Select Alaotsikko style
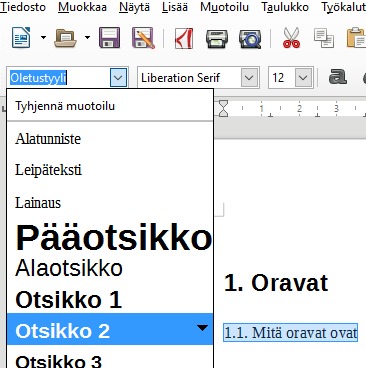 pos(110,268)
